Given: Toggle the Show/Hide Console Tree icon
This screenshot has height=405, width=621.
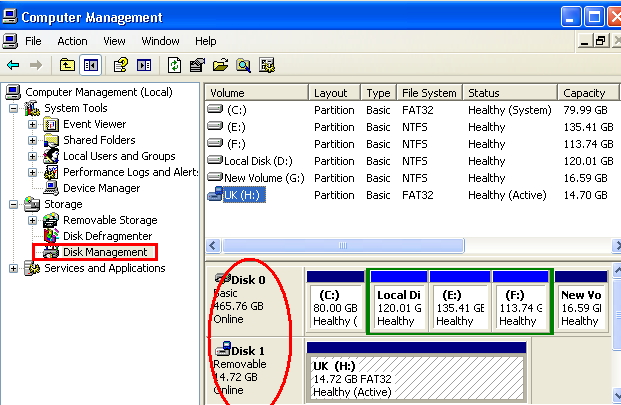Looking at the screenshot, I should pyautogui.click(x=91, y=65).
